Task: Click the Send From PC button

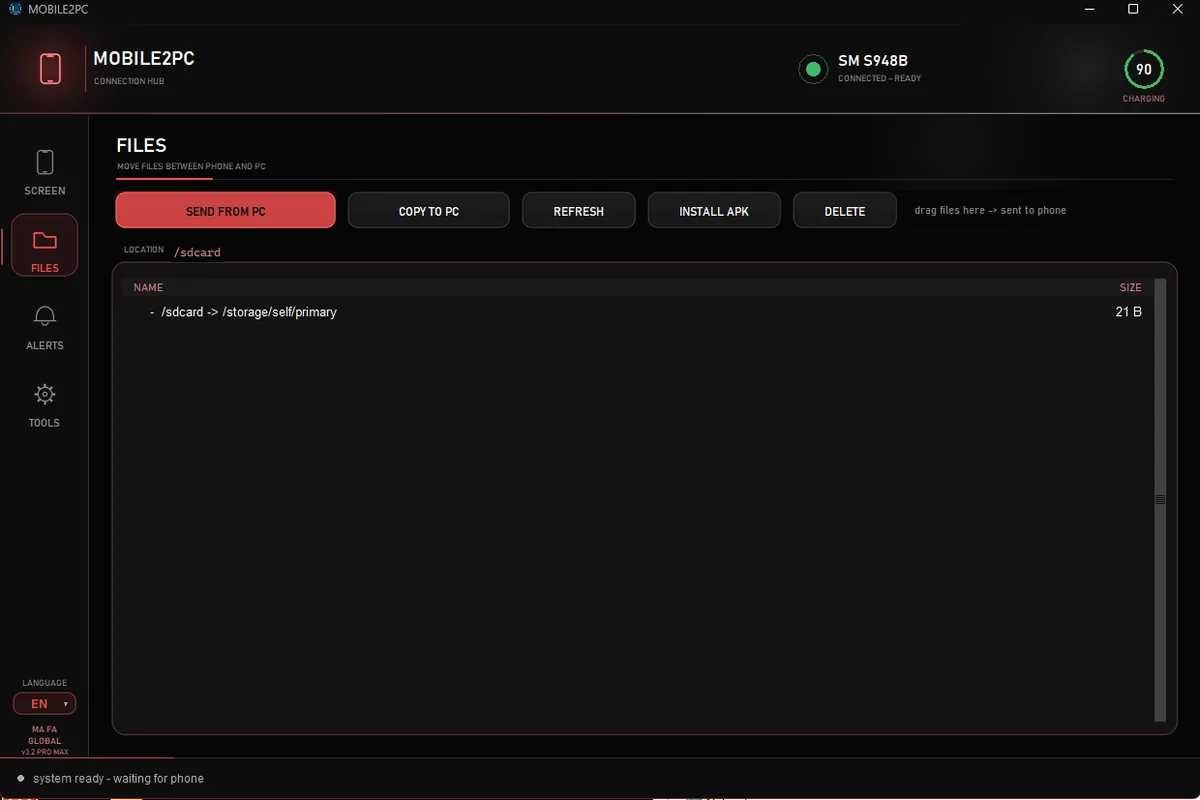Action: click(x=226, y=211)
